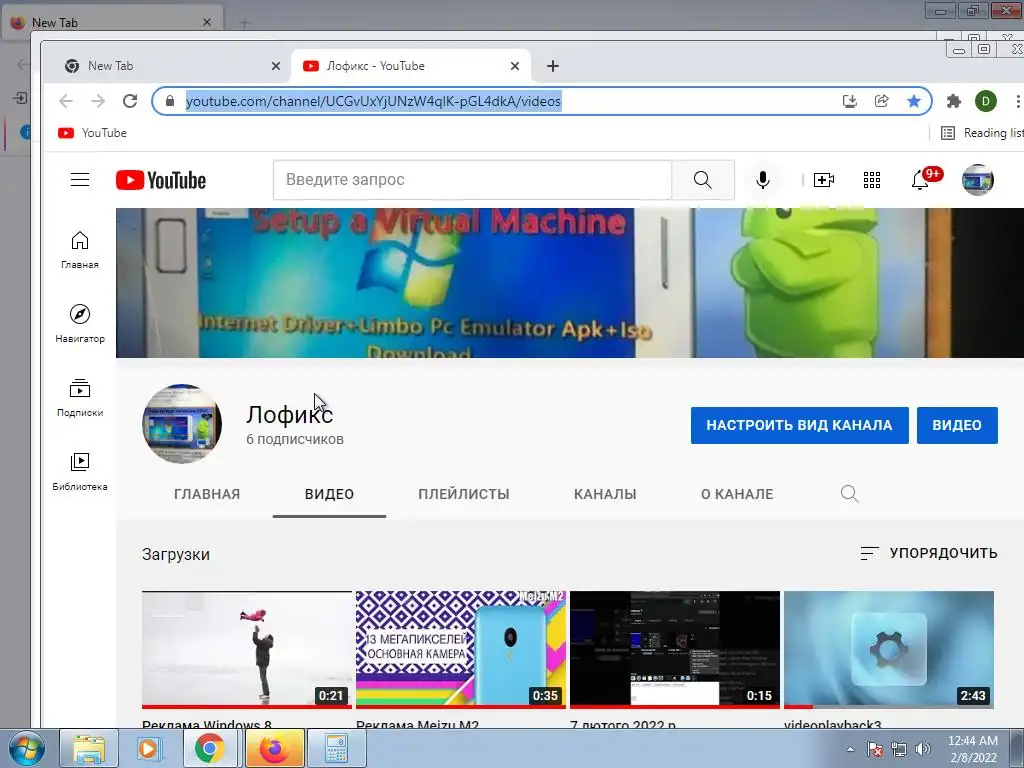Click Chrome back arrow button
Screen dimensions: 1024x768
[66, 101]
